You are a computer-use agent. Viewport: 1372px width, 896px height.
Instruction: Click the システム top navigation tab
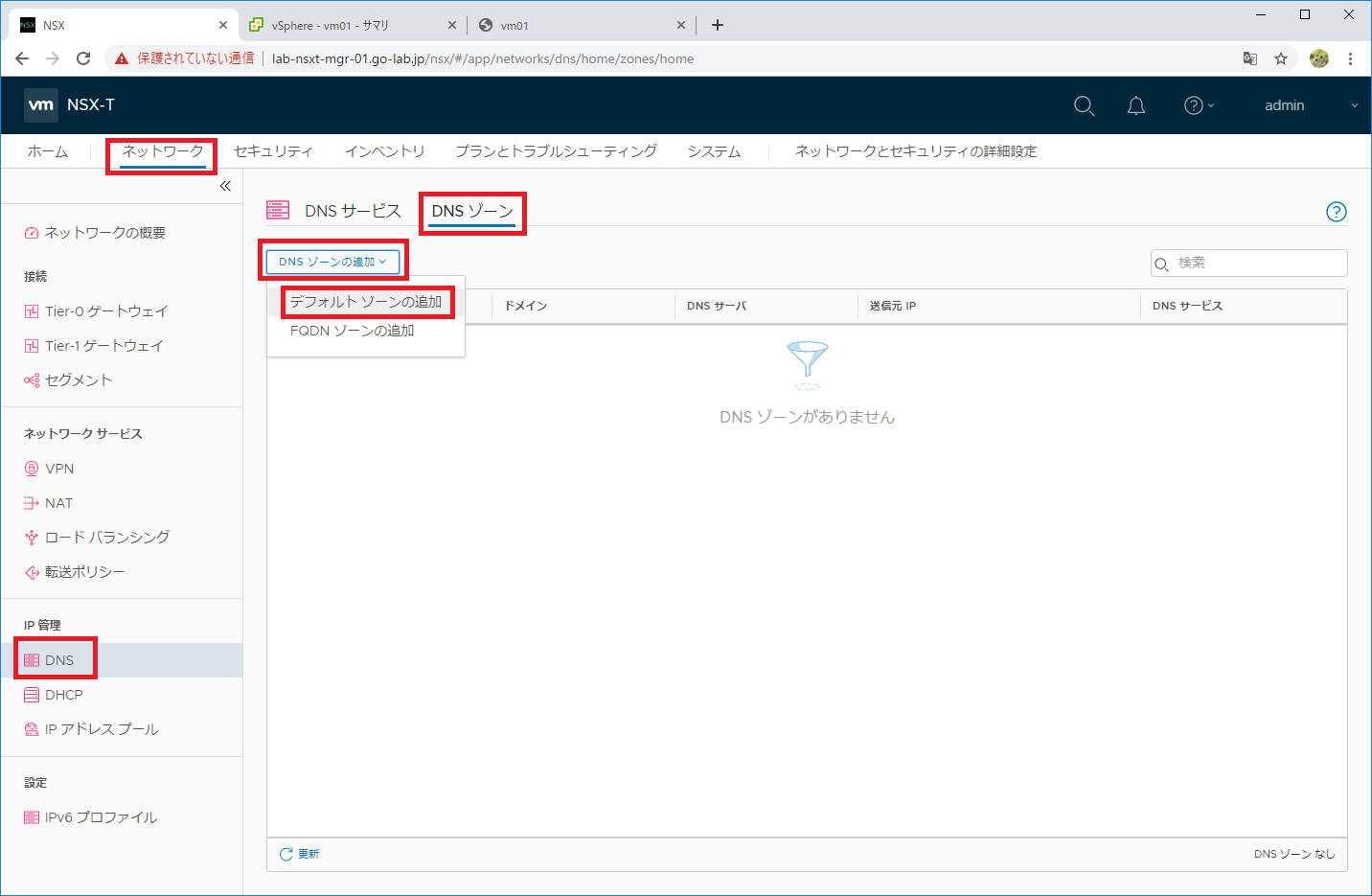pos(714,151)
